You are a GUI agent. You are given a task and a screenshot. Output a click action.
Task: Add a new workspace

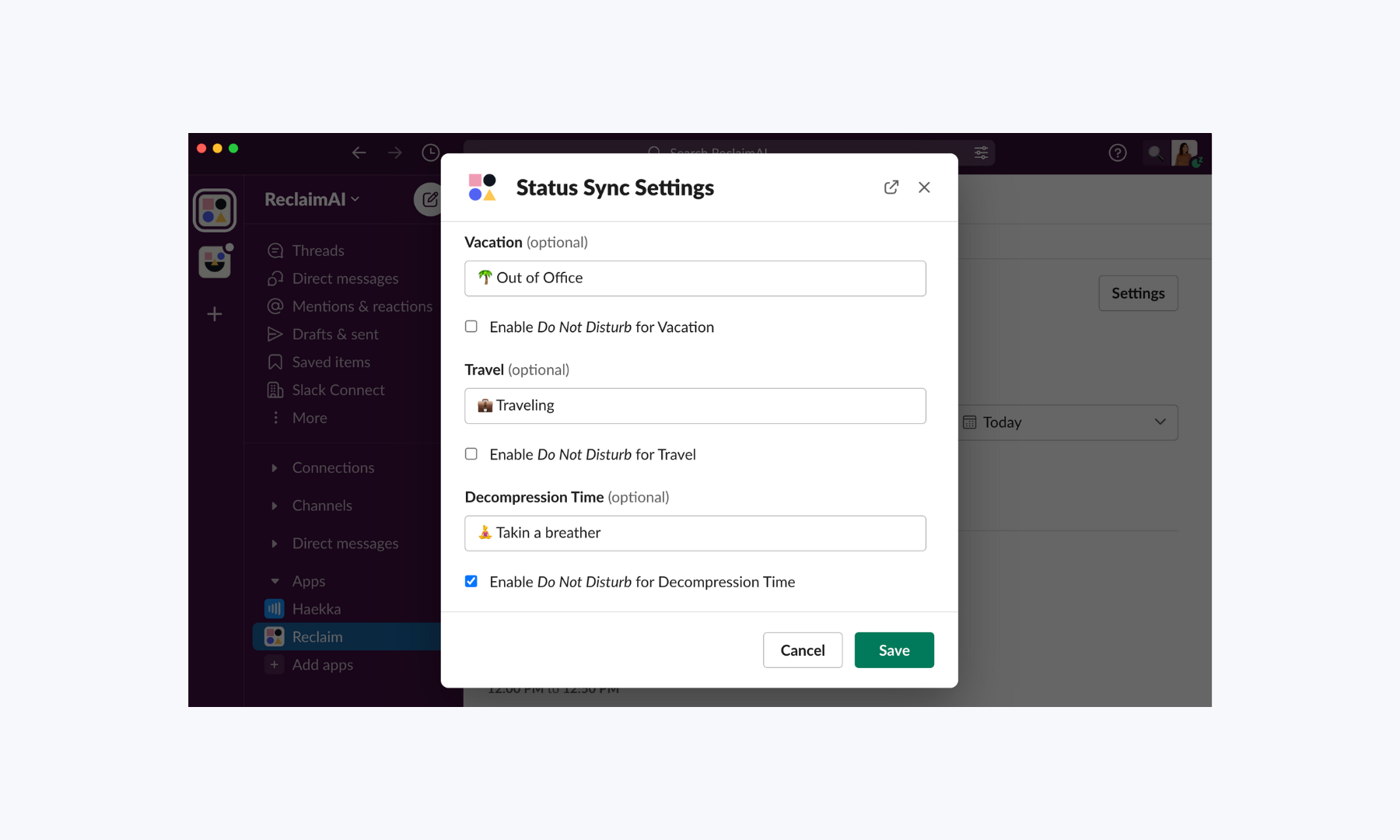pyautogui.click(x=215, y=314)
